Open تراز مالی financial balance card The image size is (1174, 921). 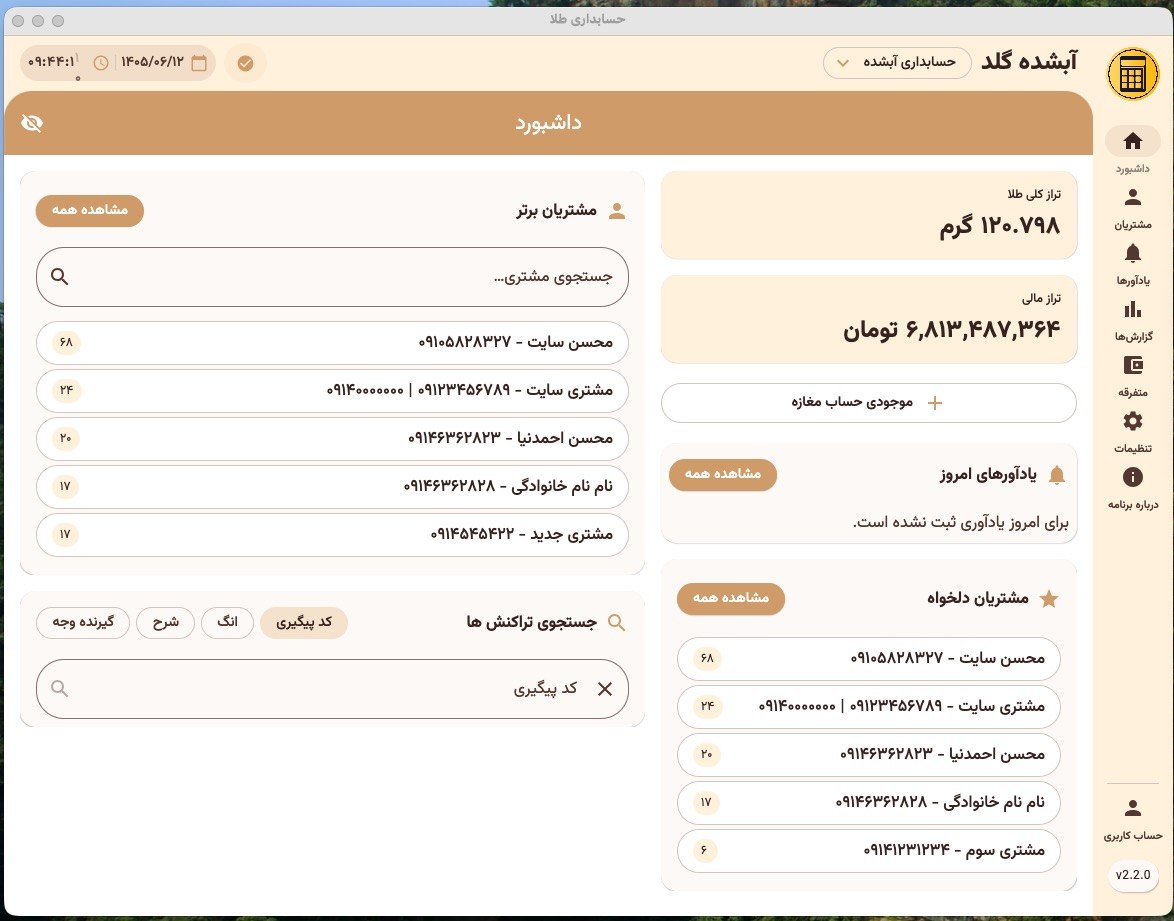[869, 320]
